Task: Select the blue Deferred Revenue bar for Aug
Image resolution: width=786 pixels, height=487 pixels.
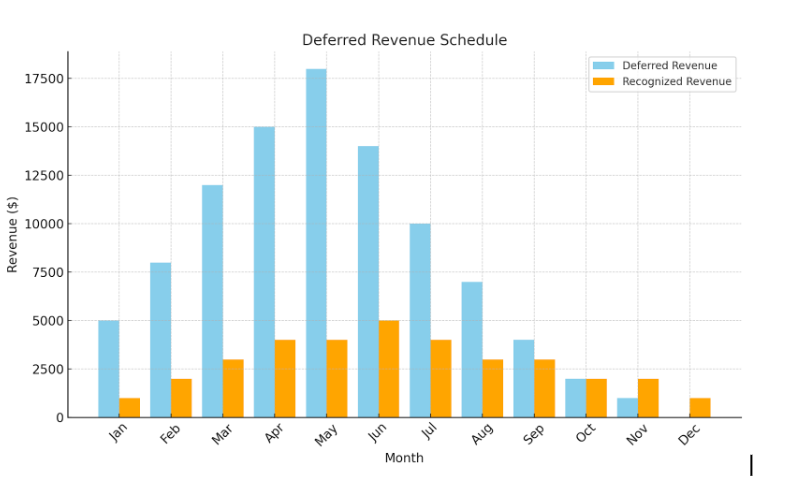Action: pos(472,349)
